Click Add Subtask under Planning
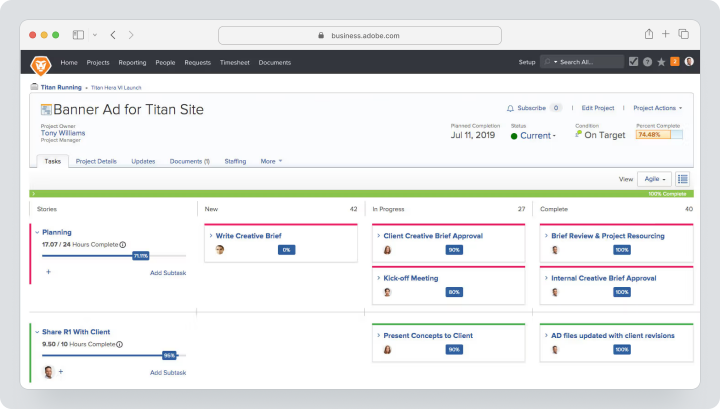 click(168, 273)
